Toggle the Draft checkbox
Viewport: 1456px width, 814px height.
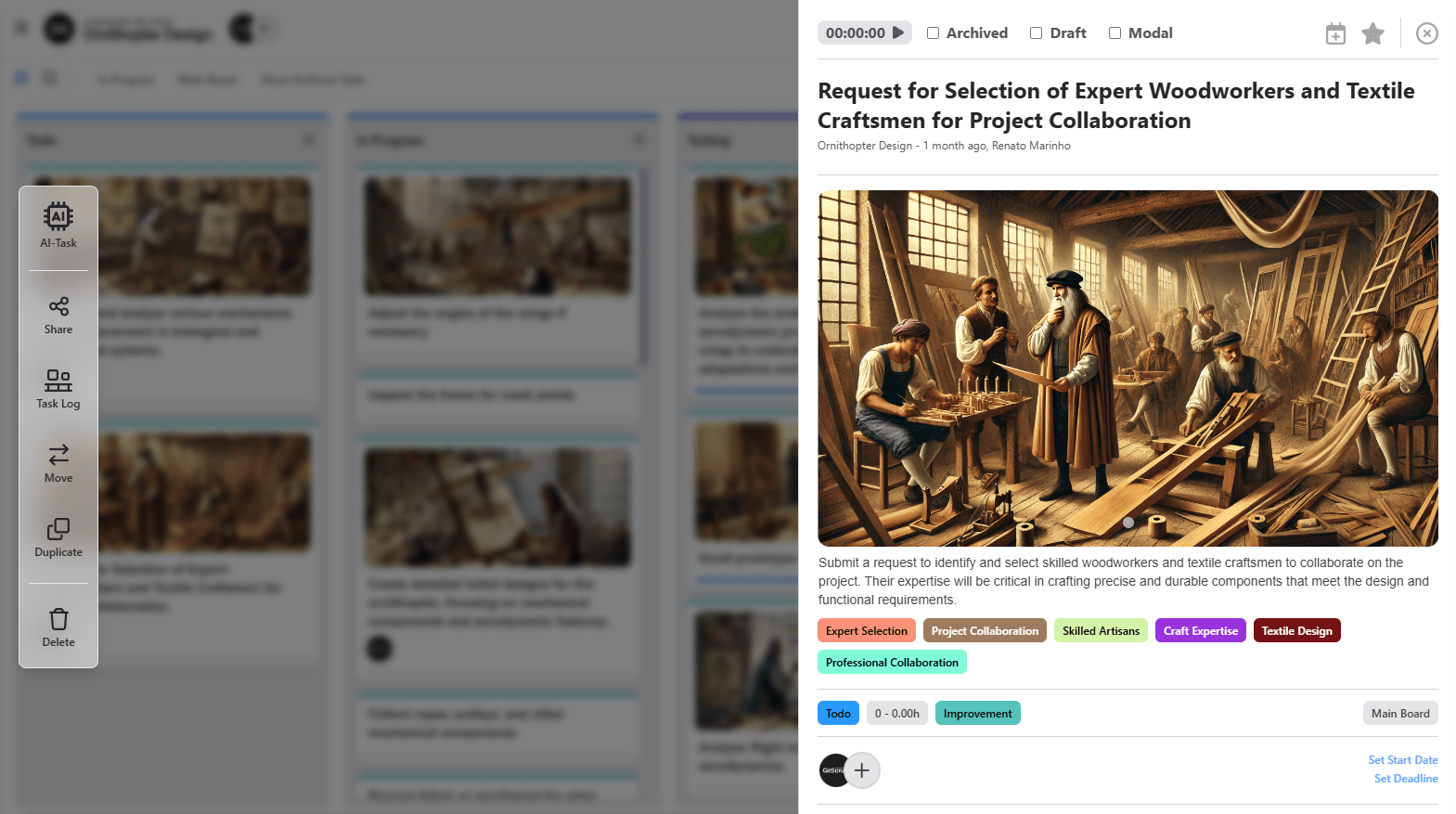coord(1036,33)
